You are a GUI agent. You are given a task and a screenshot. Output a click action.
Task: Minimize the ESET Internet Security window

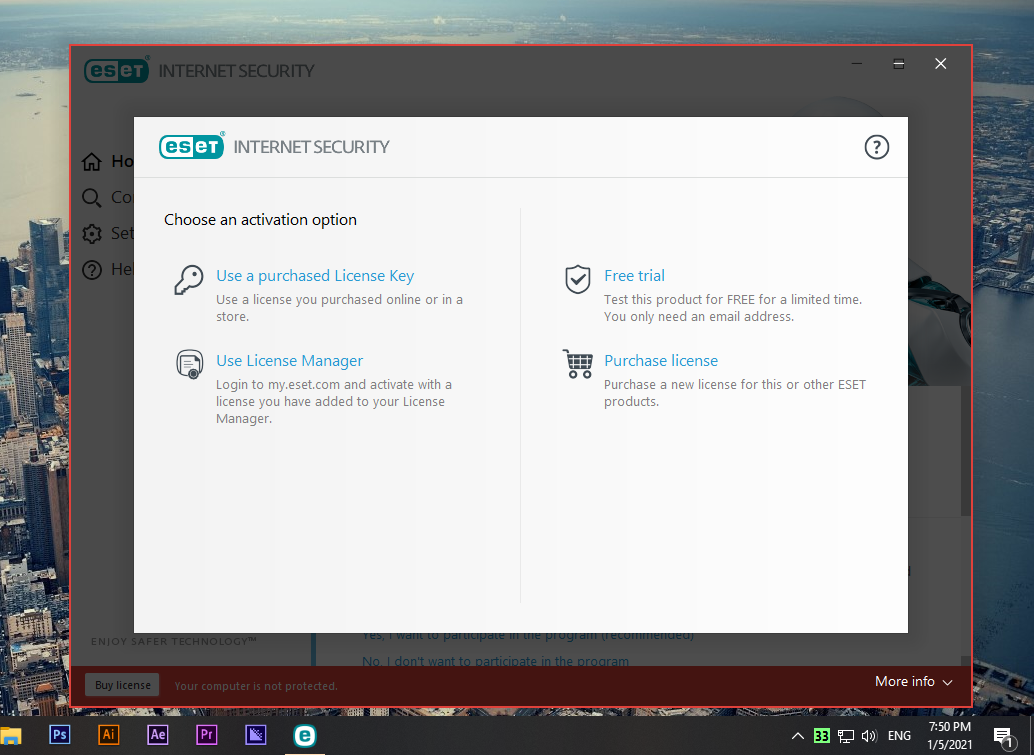tap(857, 63)
